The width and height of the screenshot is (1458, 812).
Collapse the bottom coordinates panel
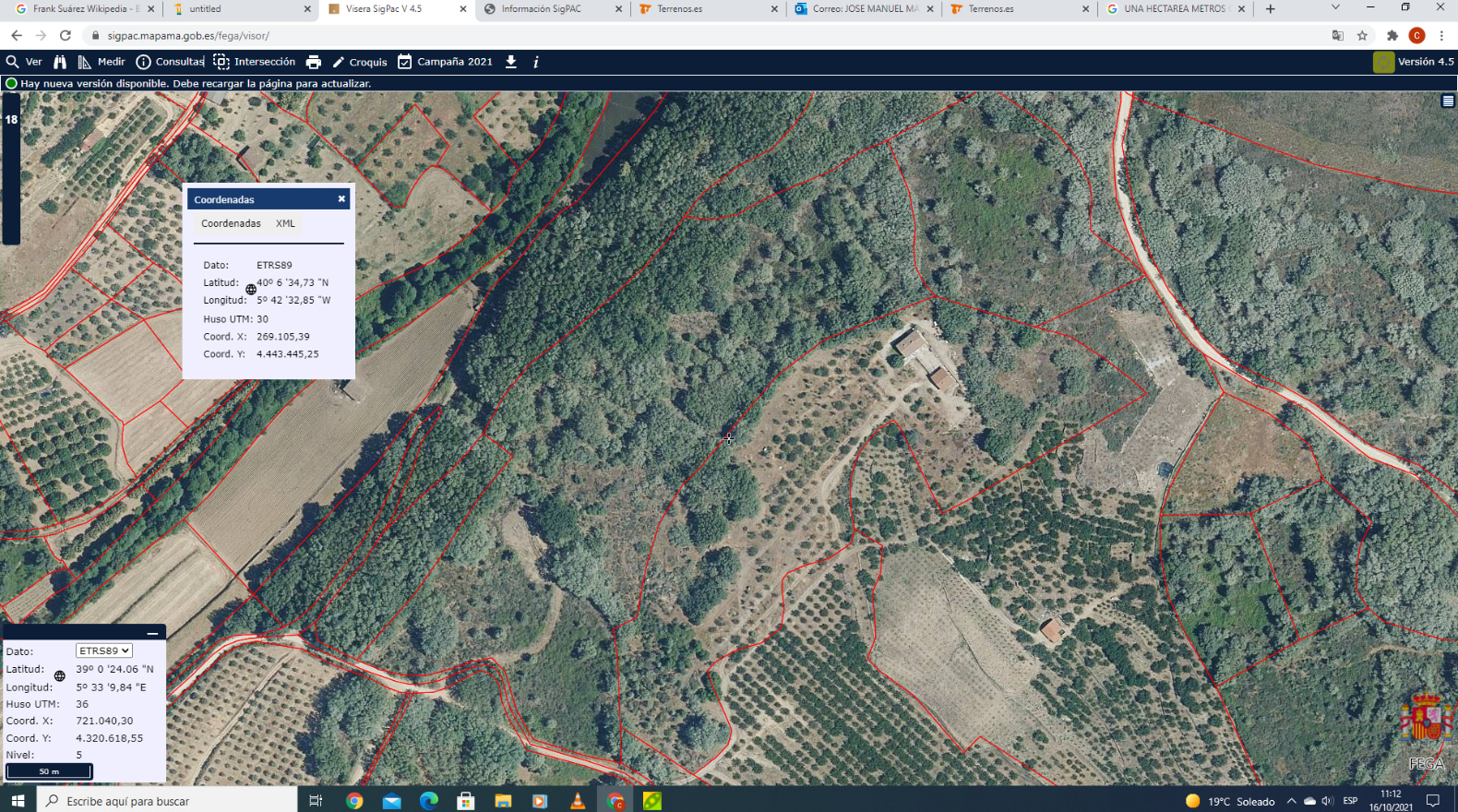pyautogui.click(x=152, y=633)
